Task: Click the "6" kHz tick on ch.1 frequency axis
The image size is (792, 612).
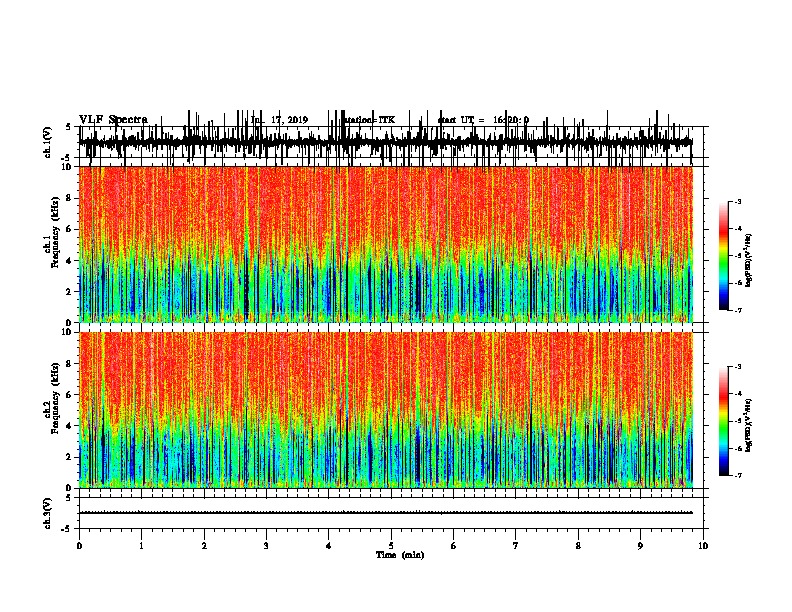Action: [x=69, y=229]
